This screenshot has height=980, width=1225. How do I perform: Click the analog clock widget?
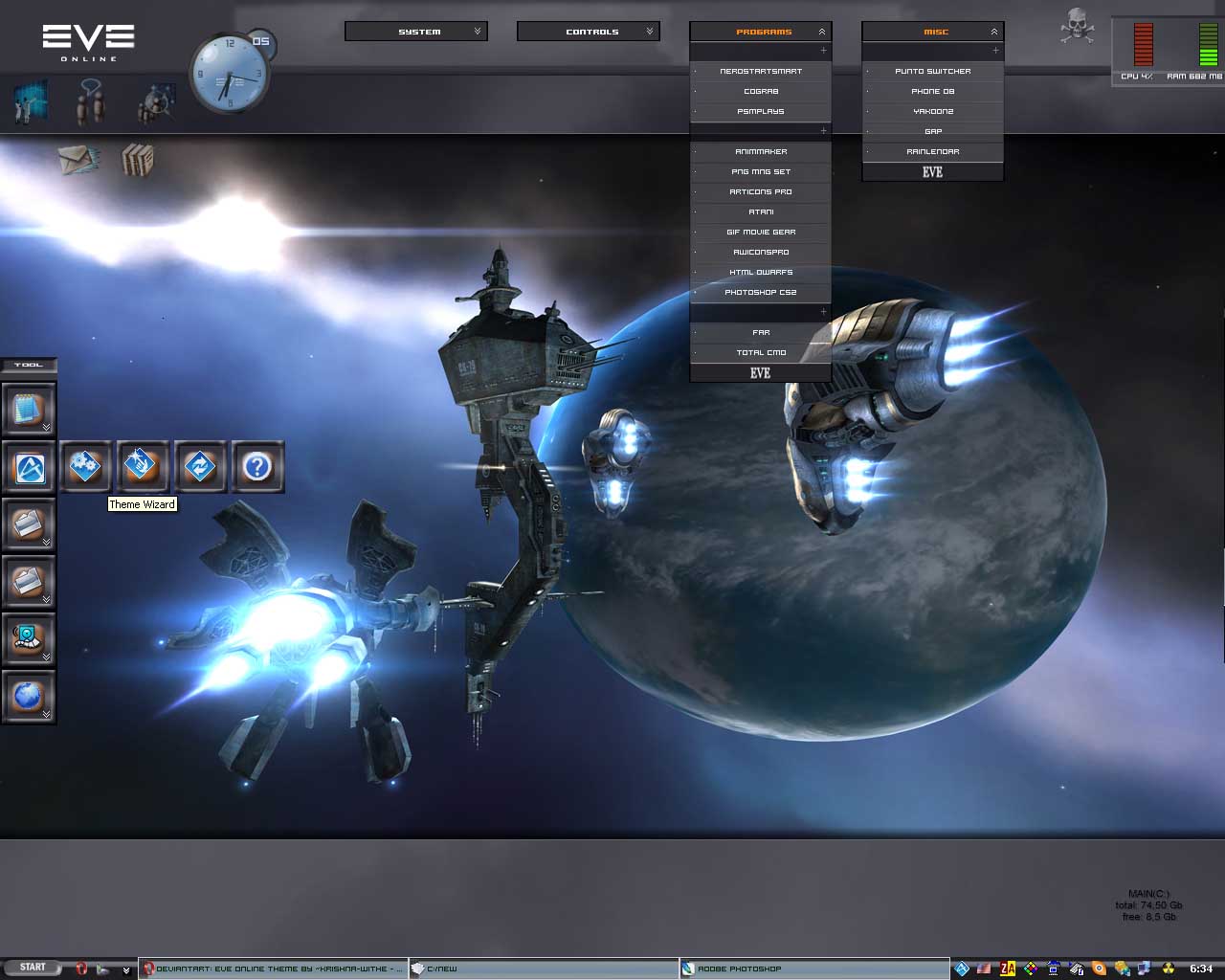[230, 73]
